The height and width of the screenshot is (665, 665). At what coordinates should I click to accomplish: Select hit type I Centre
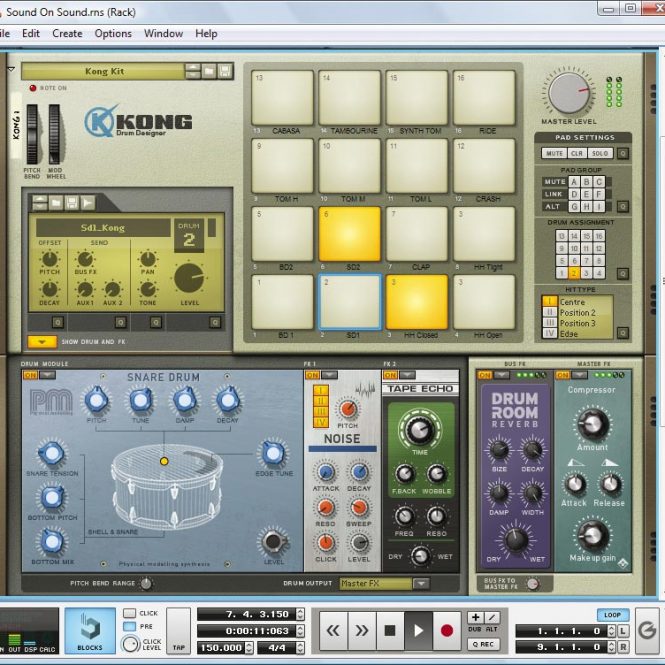click(550, 302)
